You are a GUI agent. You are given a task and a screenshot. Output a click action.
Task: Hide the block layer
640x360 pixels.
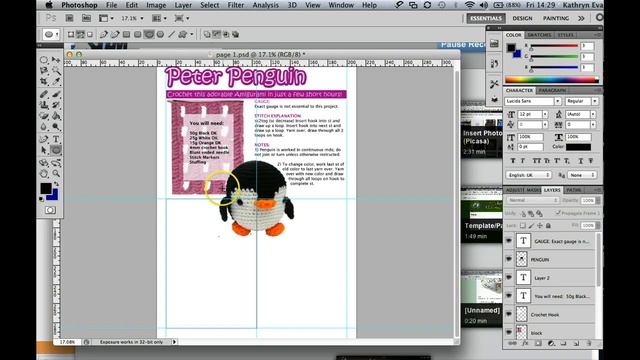pyautogui.click(x=509, y=332)
